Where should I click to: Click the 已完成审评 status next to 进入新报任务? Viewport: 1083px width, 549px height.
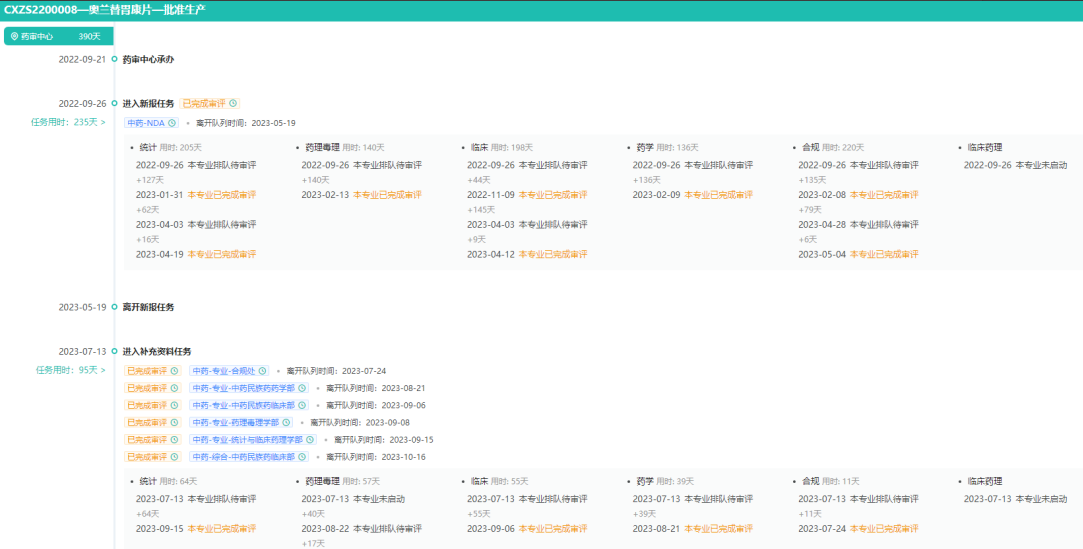[x=204, y=103]
